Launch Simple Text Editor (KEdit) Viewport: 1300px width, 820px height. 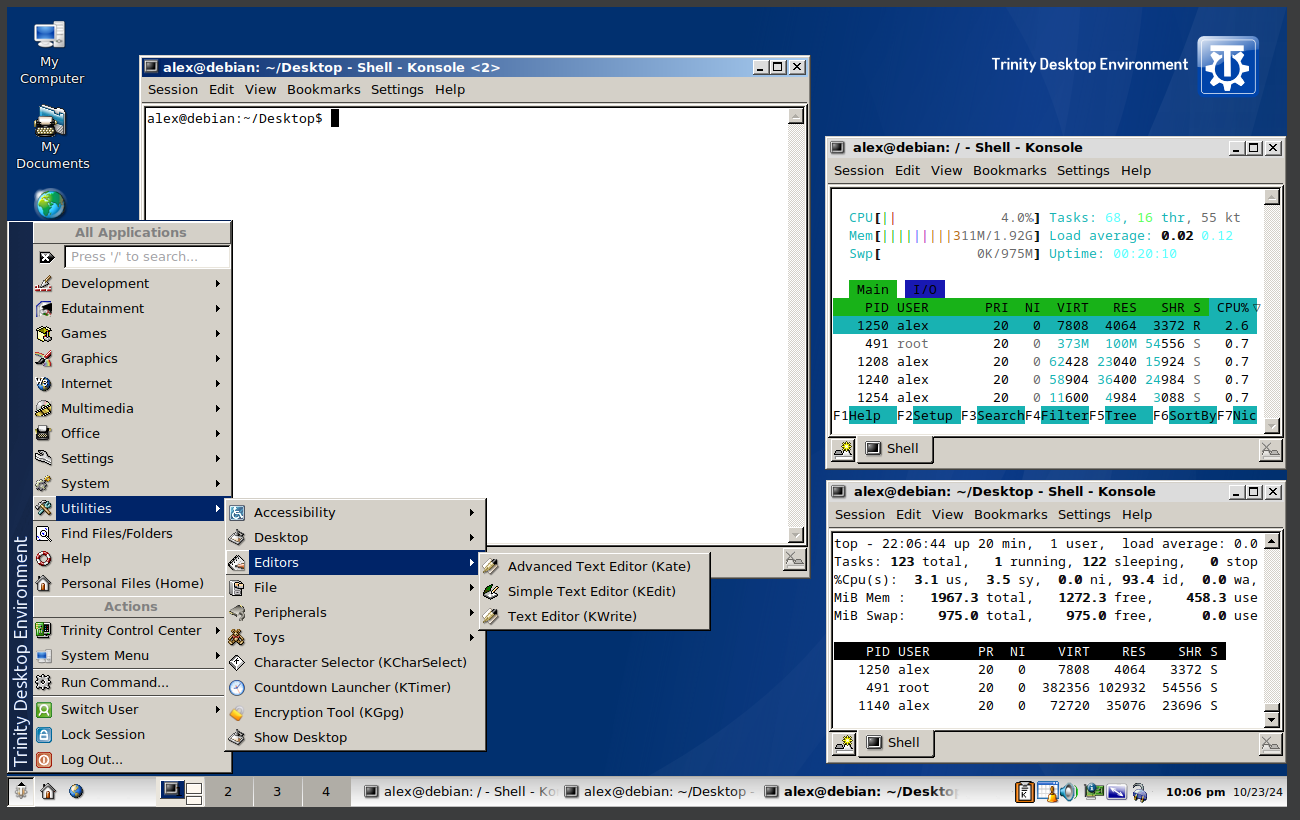[x=591, y=591]
